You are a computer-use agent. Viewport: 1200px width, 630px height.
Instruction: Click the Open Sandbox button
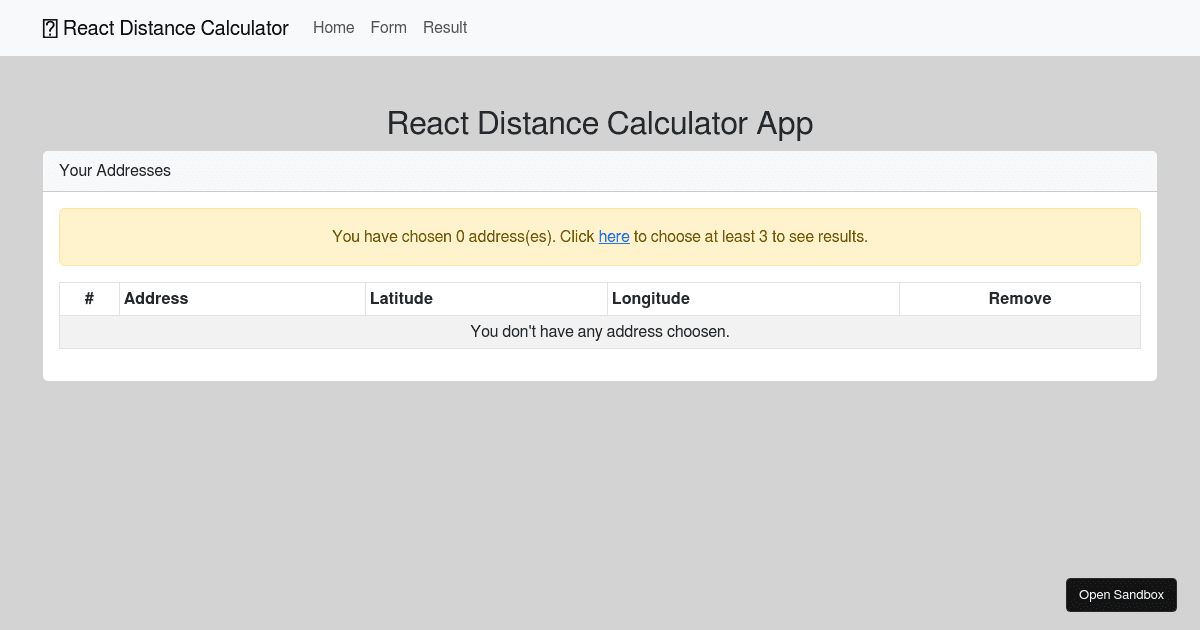[x=1121, y=594]
